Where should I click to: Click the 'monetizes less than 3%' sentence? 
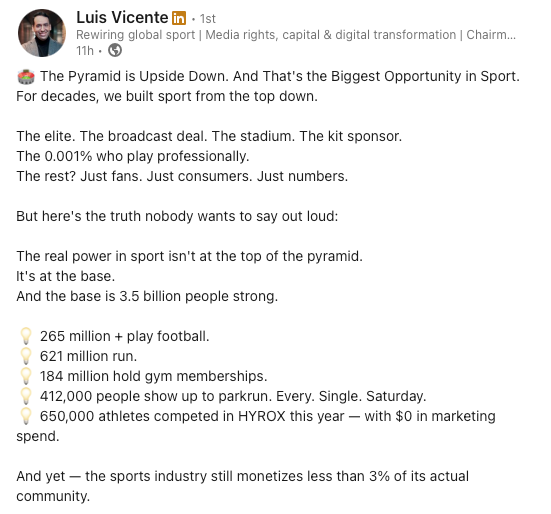pyautogui.click(x=242, y=486)
